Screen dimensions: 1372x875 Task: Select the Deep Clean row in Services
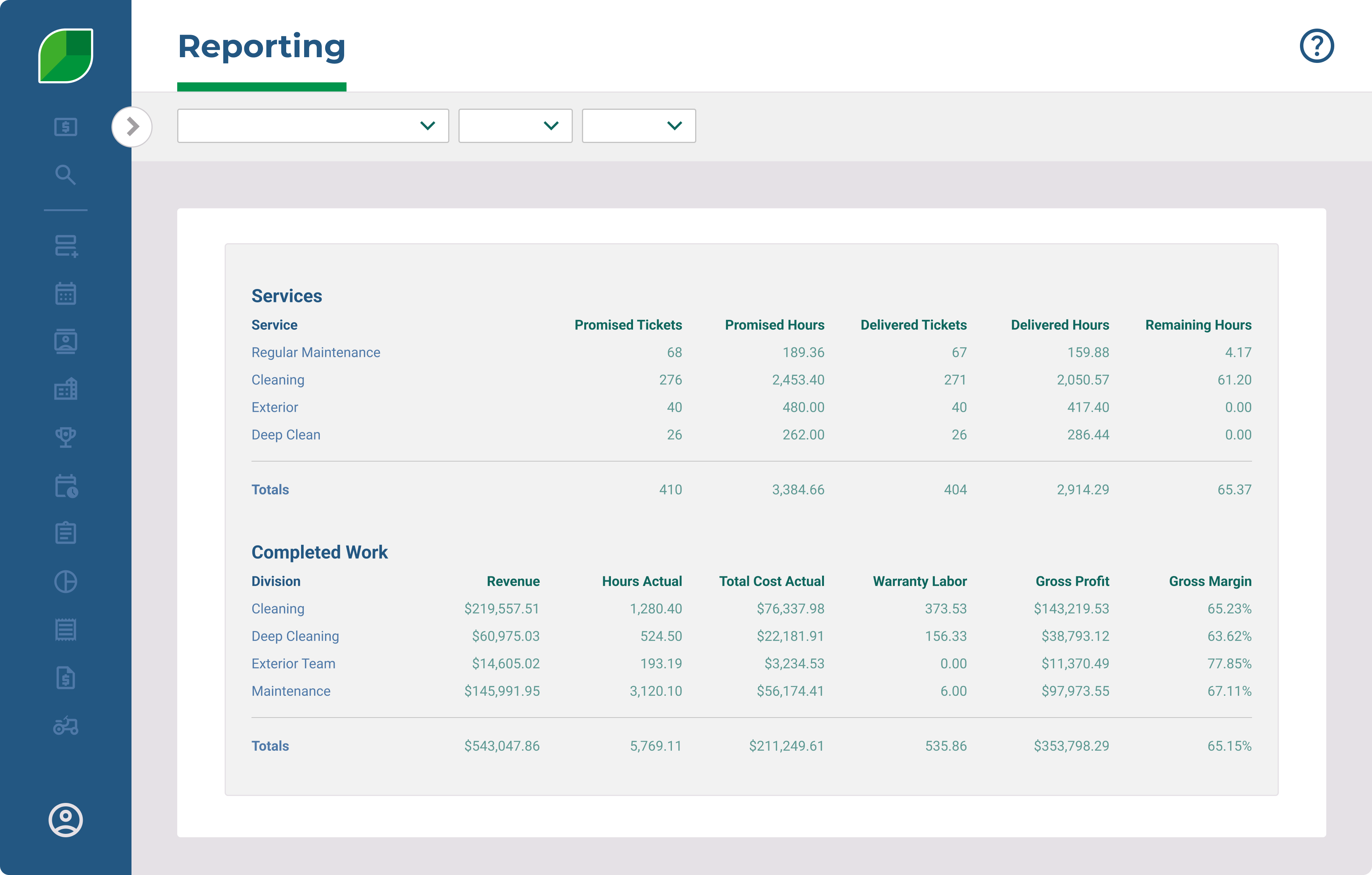286,434
